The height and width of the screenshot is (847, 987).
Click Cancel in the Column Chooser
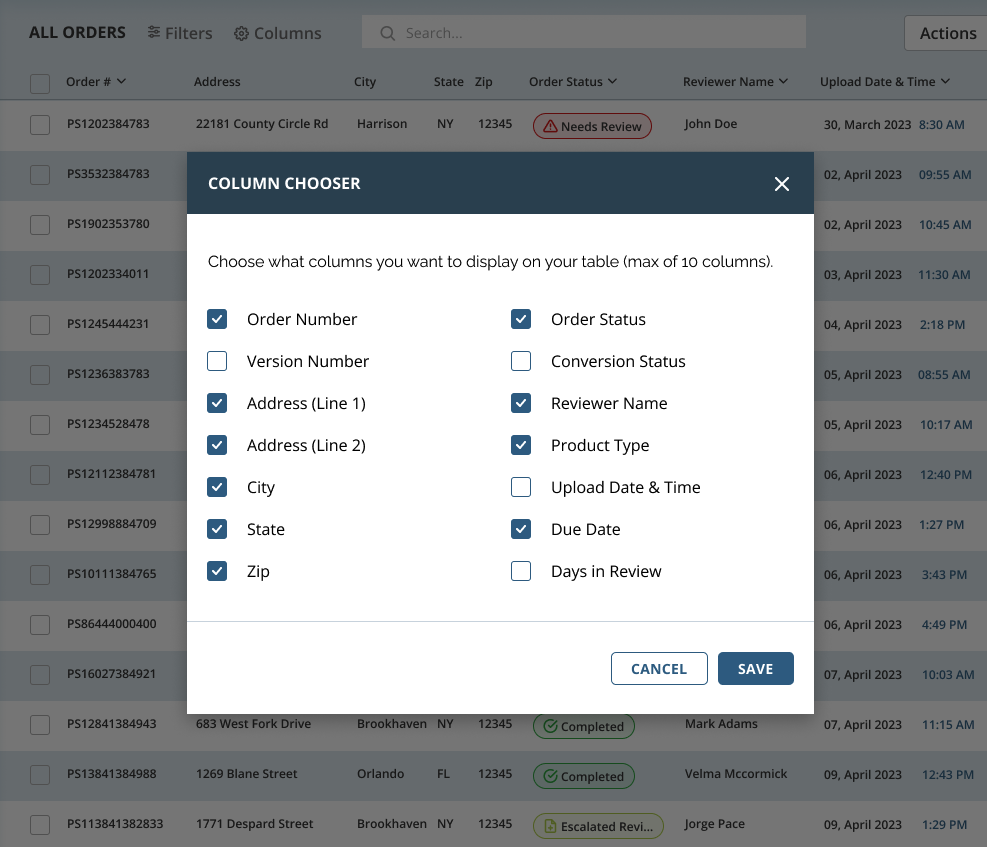659,669
